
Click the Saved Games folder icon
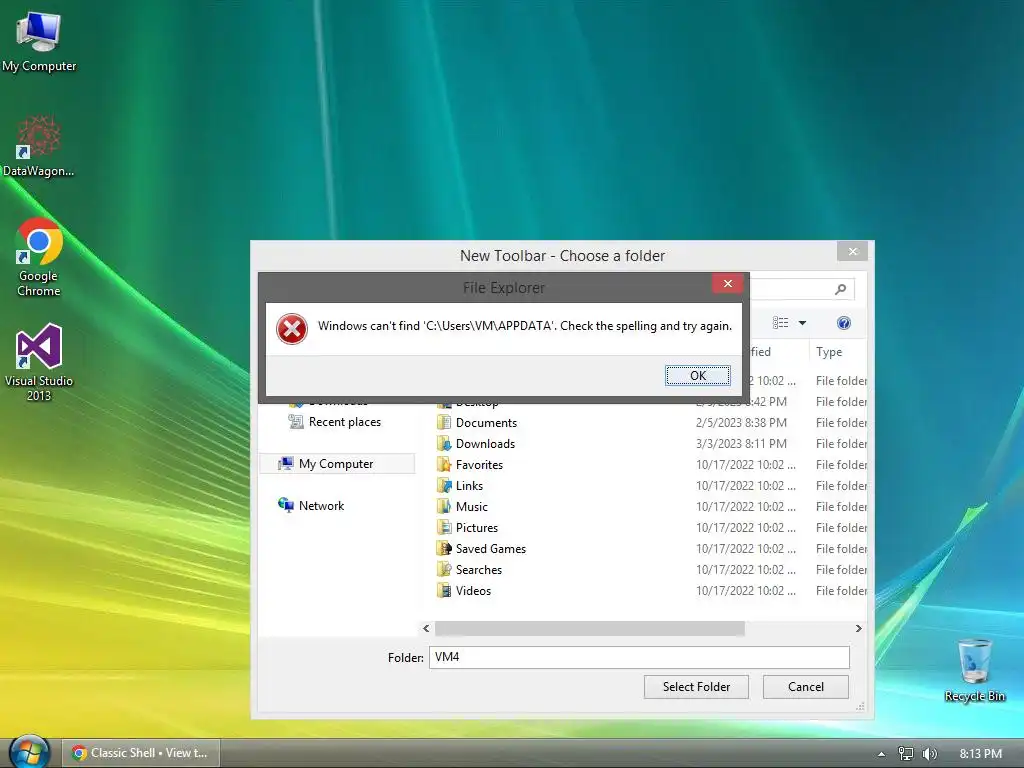(x=444, y=549)
